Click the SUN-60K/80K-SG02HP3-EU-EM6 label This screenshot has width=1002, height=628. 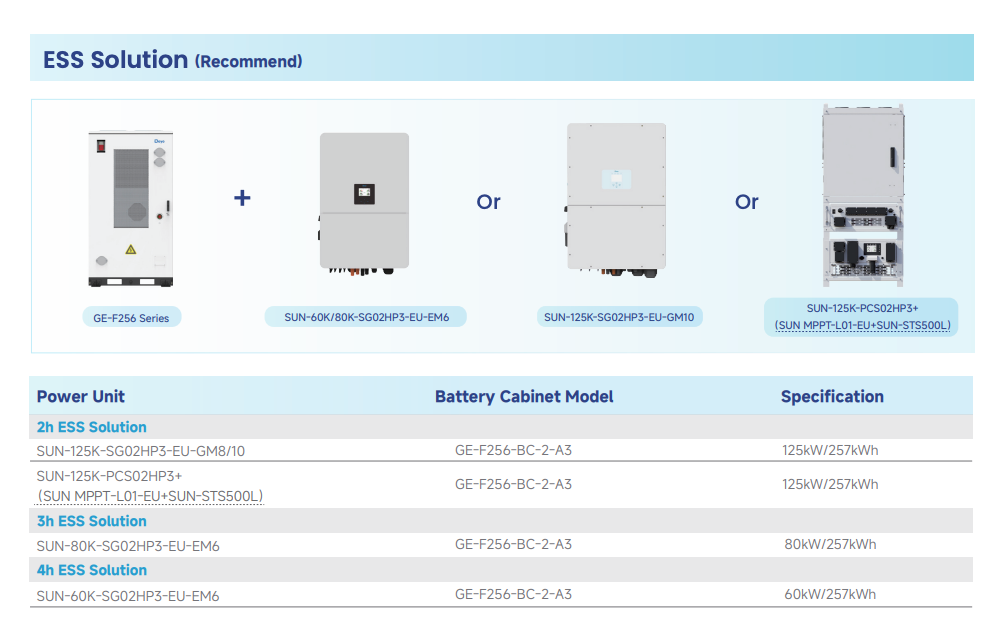(366, 317)
